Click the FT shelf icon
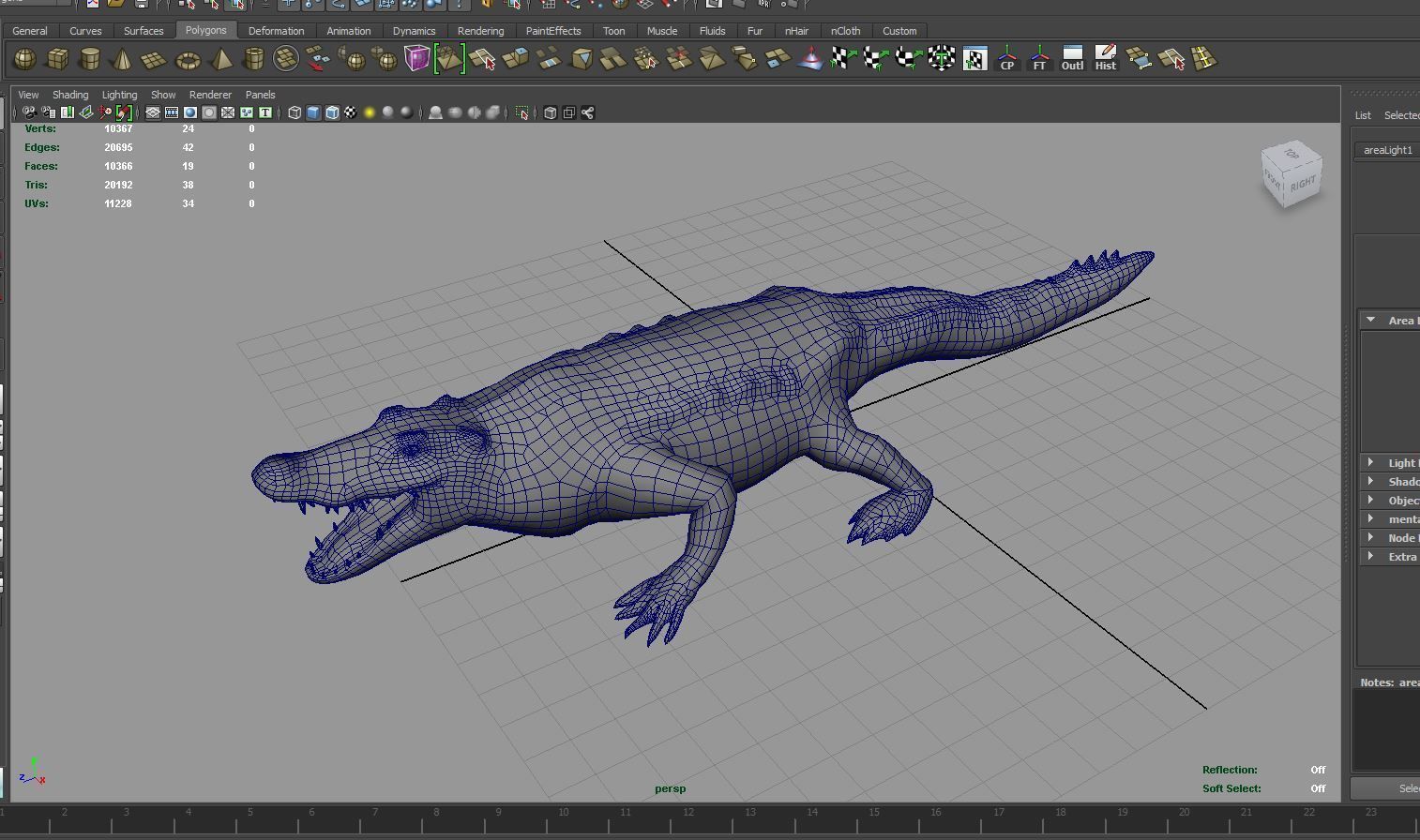Screen dimensions: 1420x840 (x=1039, y=60)
